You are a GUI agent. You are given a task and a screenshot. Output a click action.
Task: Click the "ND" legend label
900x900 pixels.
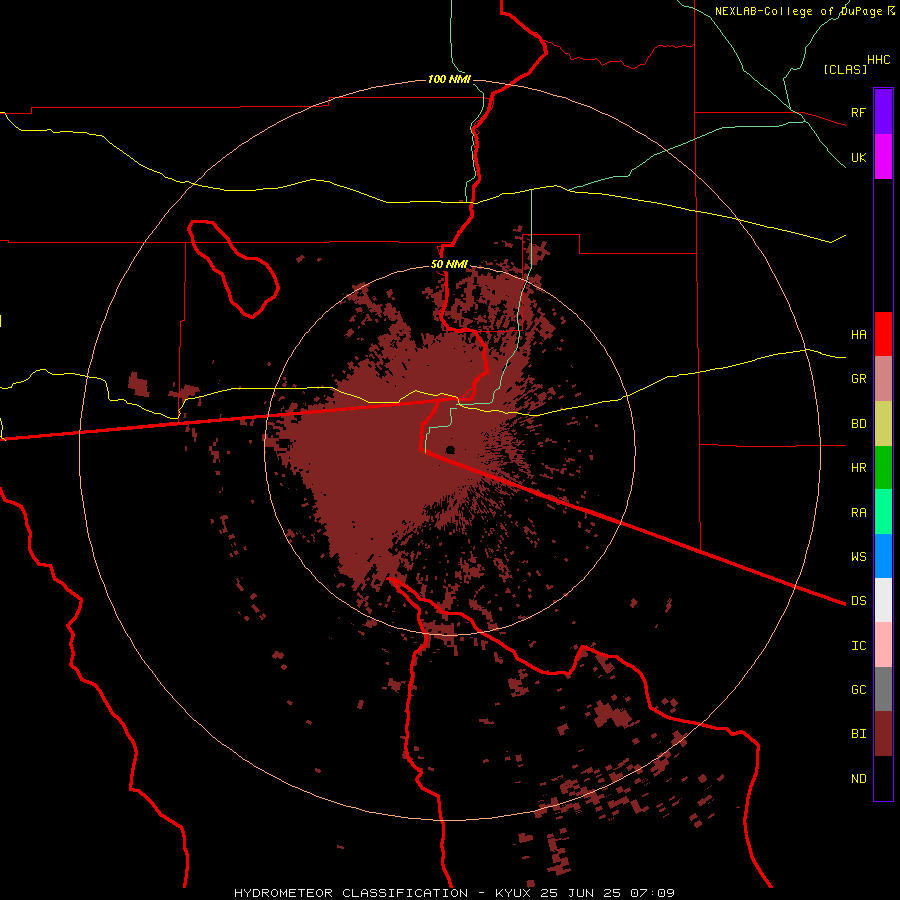click(x=858, y=779)
